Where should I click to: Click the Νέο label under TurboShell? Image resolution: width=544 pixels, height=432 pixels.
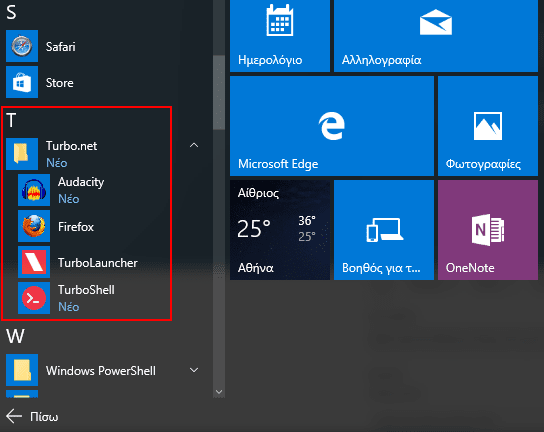pos(69,307)
